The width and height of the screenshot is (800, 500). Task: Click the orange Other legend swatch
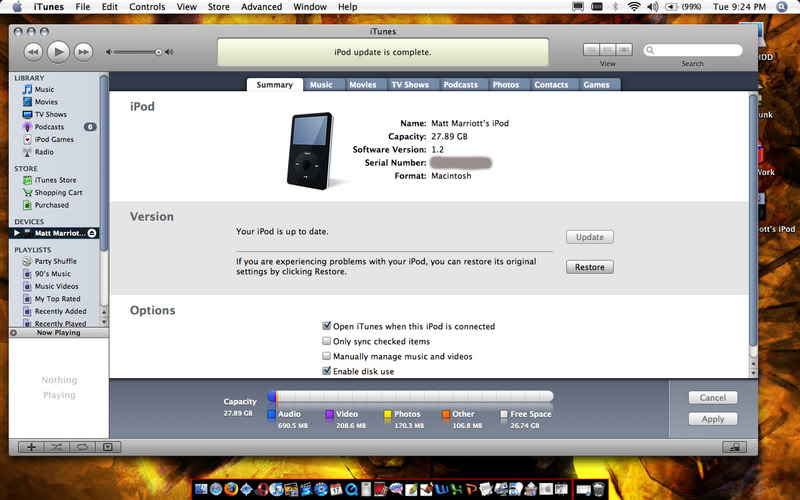pos(446,414)
